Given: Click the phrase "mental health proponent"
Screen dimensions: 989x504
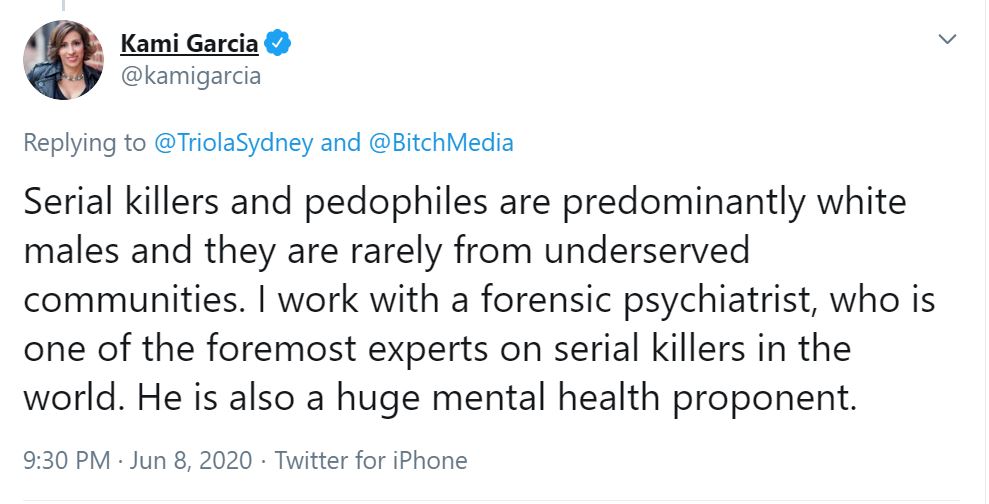Looking at the screenshot, I should [658, 398].
